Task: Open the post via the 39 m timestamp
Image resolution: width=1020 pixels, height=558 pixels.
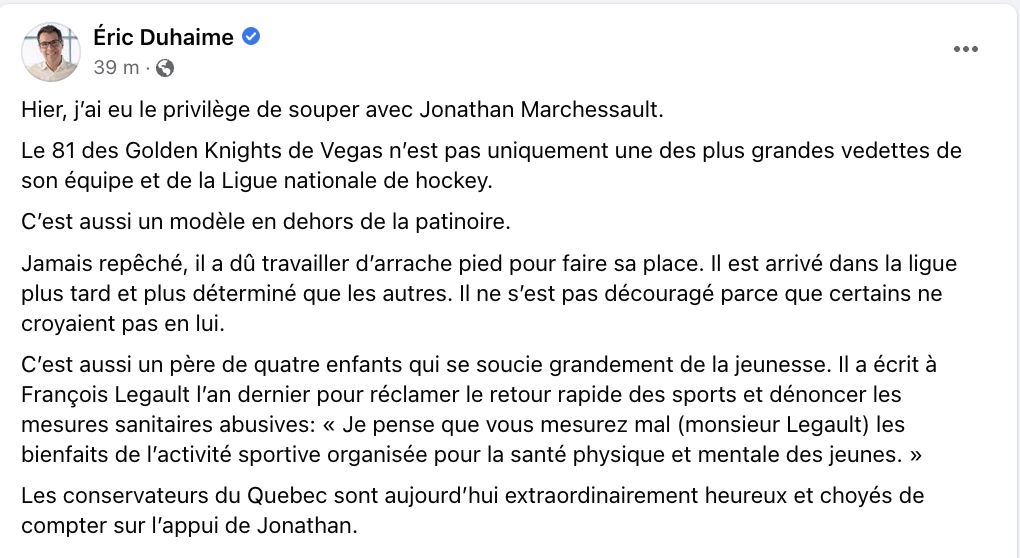Action: coord(116,67)
